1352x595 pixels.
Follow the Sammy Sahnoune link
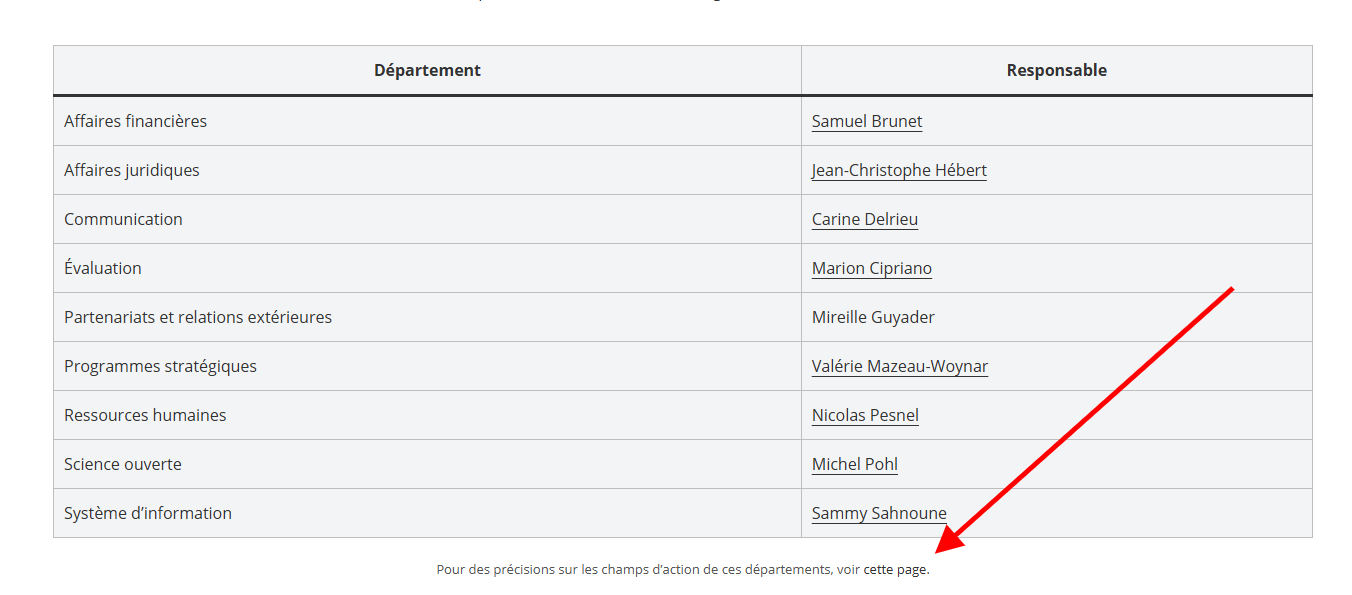(878, 513)
